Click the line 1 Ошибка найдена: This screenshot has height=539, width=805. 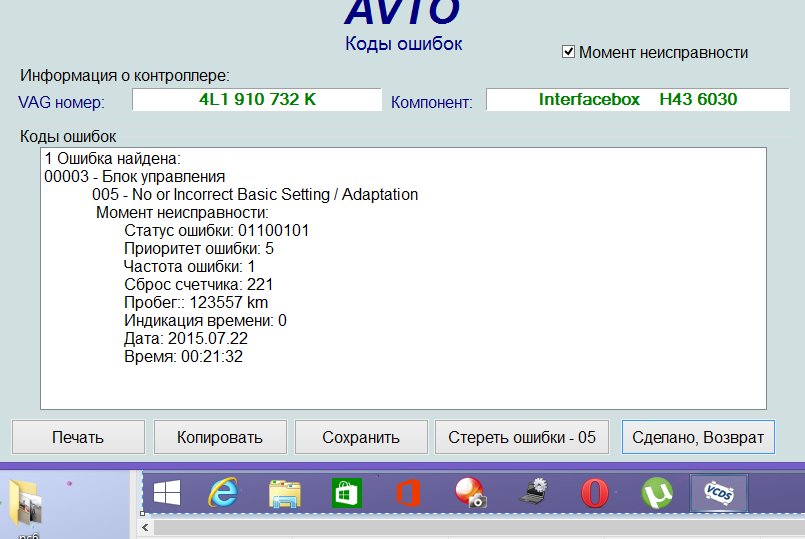112,159
